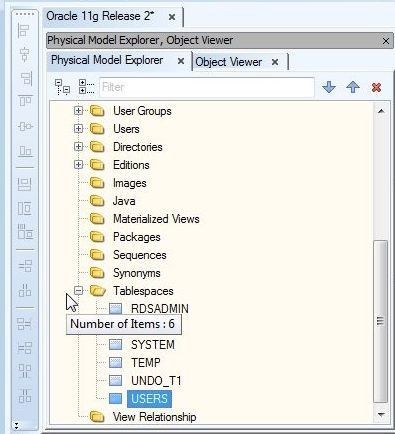
Task: Click the tree scrollbar up arrow
Action: coord(381,111)
